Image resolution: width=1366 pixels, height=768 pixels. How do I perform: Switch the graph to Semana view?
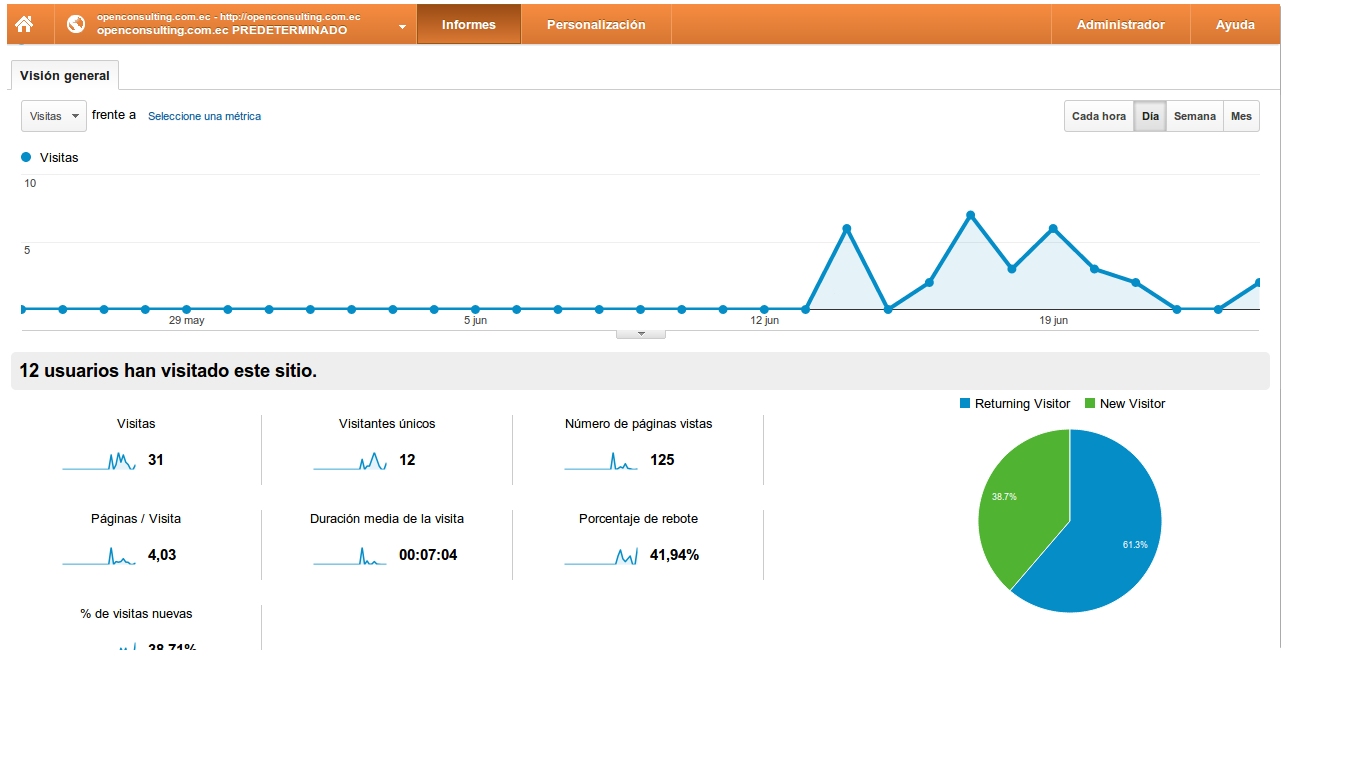pyautogui.click(x=1194, y=117)
